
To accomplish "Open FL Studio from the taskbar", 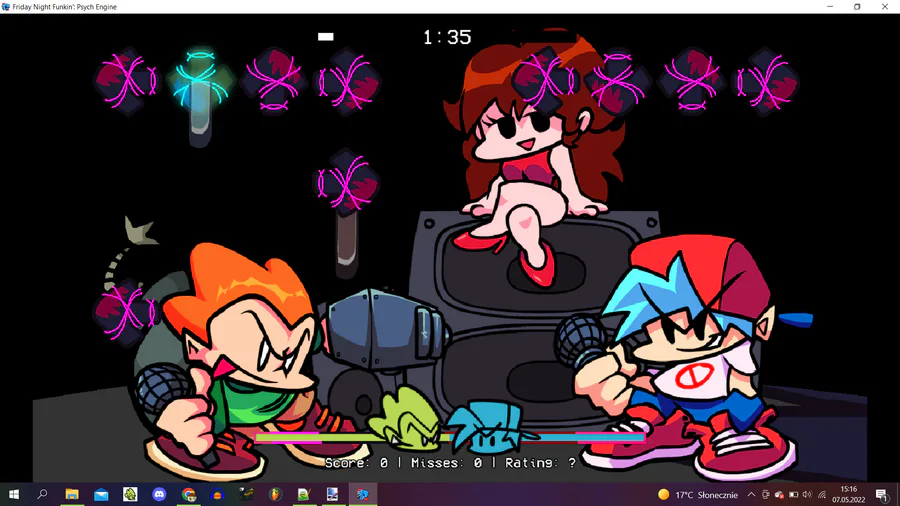I will [x=276, y=494].
